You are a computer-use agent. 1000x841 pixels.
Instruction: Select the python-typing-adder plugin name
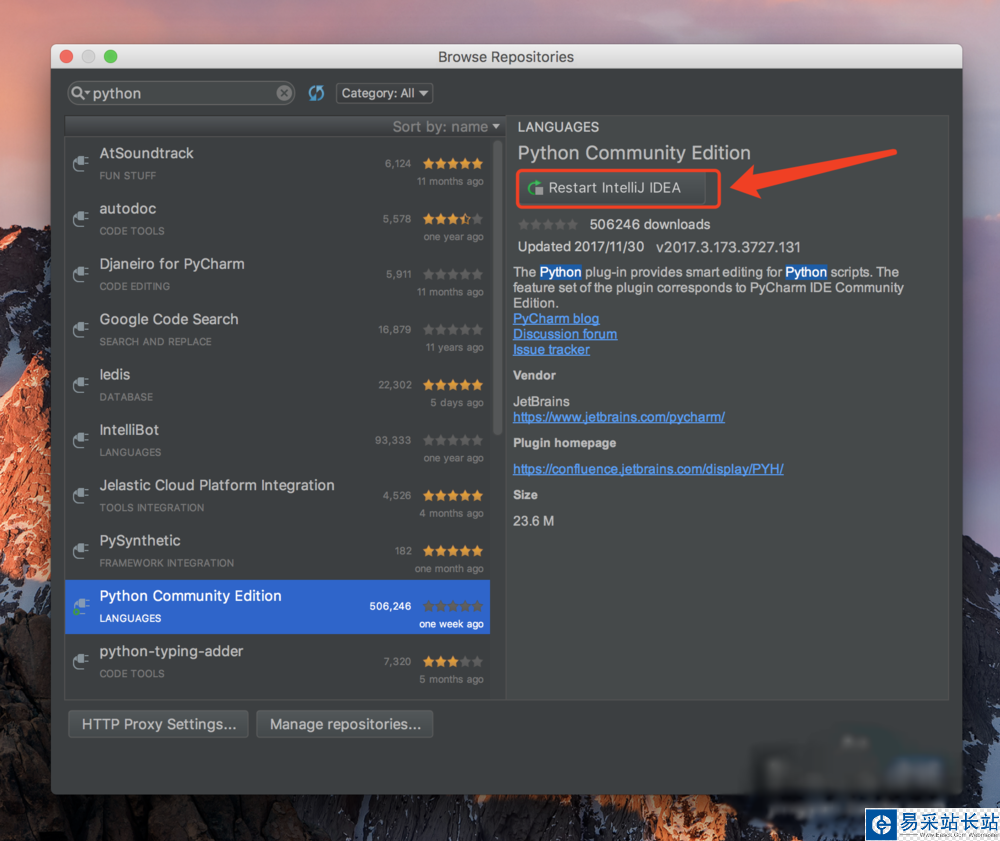[171, 652]
